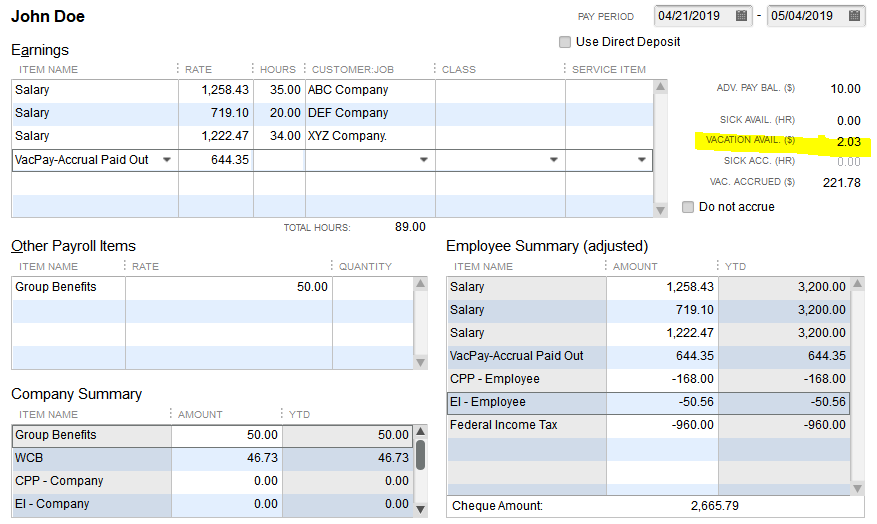Click the 644.35 rate field
This screenshot has height=524, width=877.
(216, 160)
